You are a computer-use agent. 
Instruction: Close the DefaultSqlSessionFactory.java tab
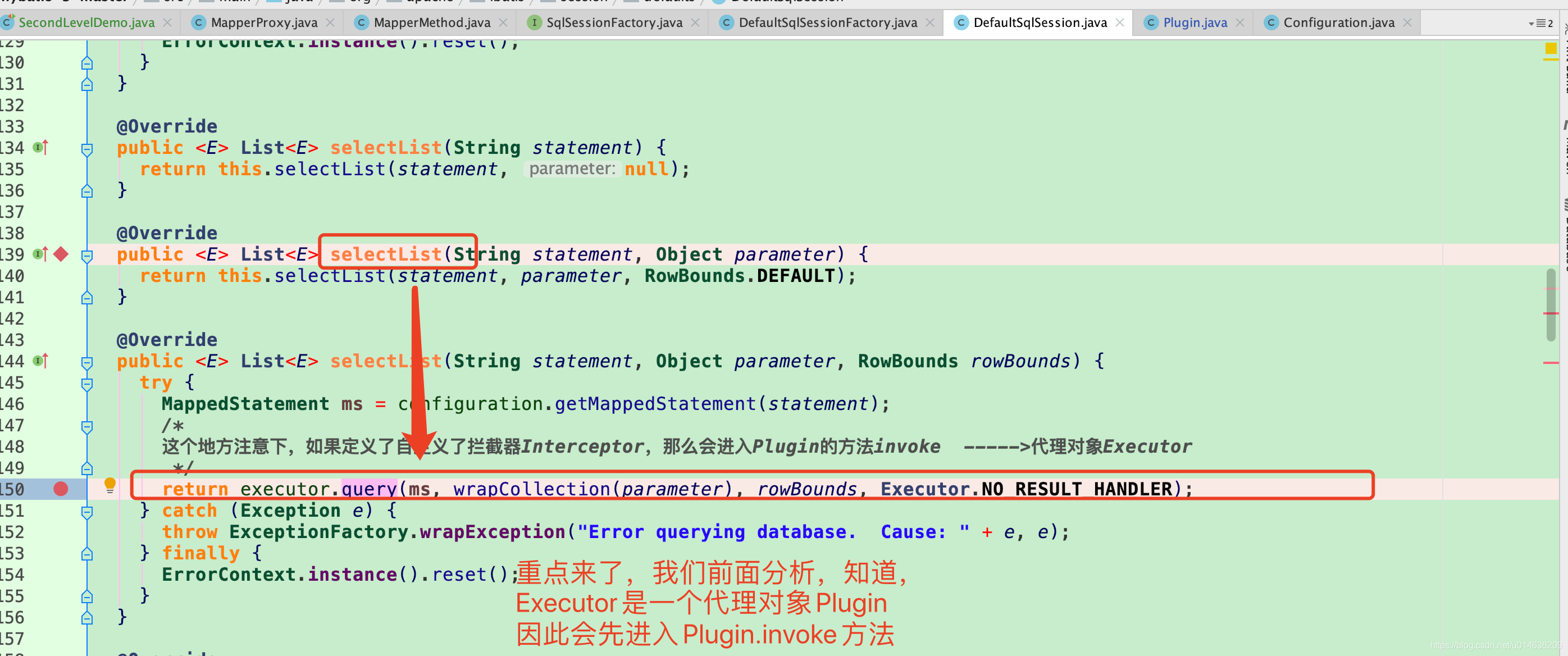[x=929, y=23]
